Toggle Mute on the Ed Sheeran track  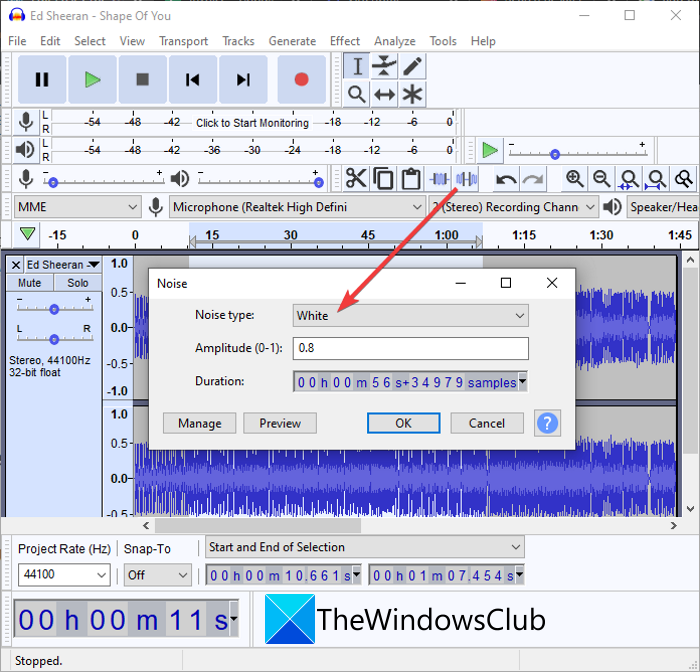click(29, 283)
